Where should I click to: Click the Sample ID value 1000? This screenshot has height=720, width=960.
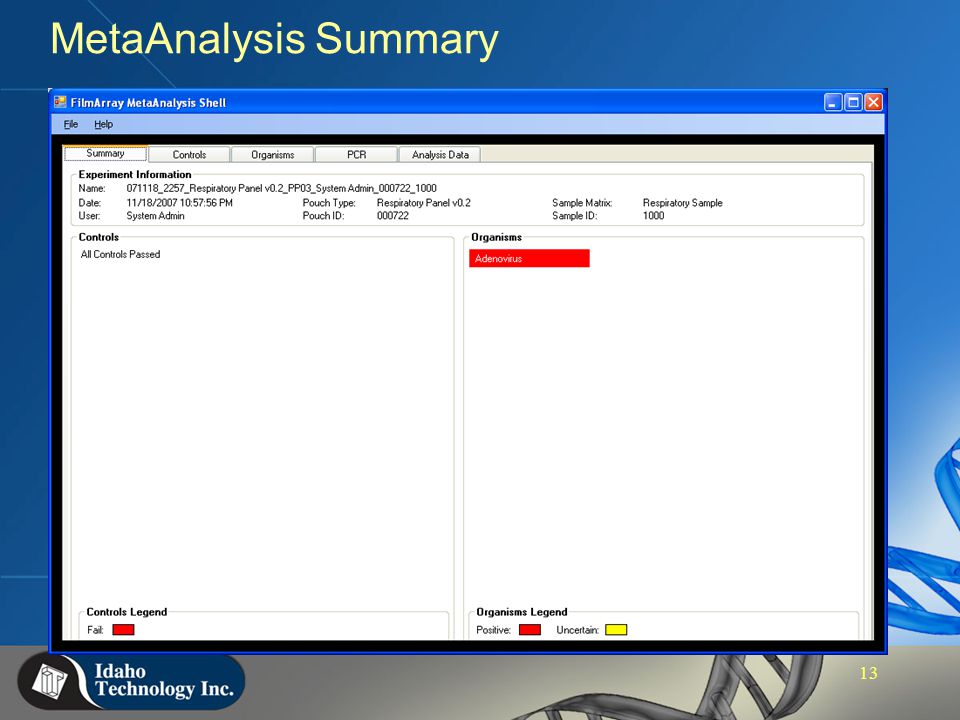[653, 216]
